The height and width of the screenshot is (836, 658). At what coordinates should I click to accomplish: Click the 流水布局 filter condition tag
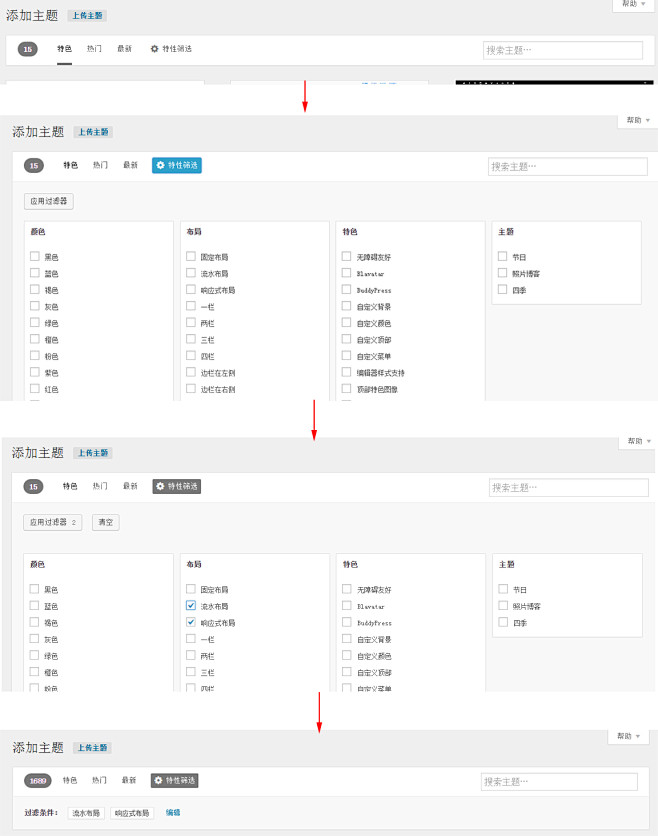[86, 813]
